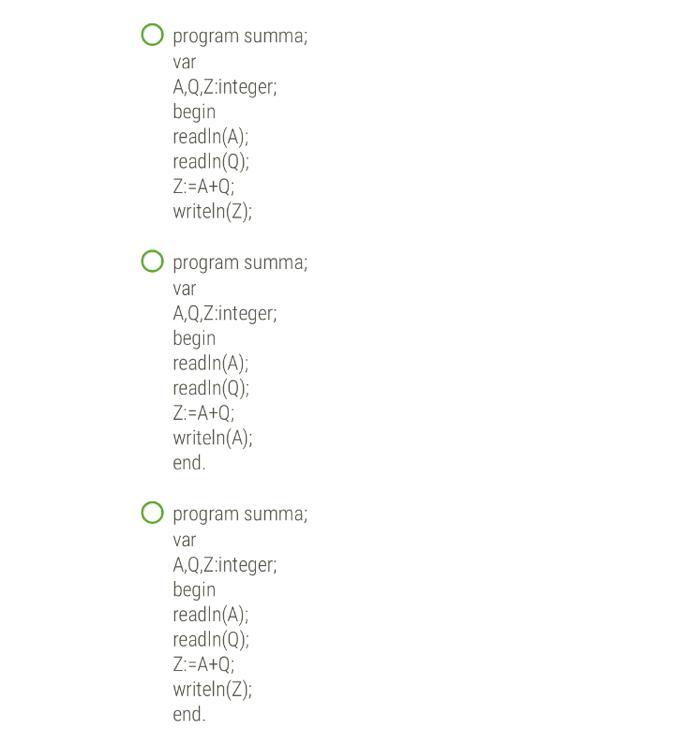Click 'program summa;' text in third option

pyautogui.click(x=240, y=515)
